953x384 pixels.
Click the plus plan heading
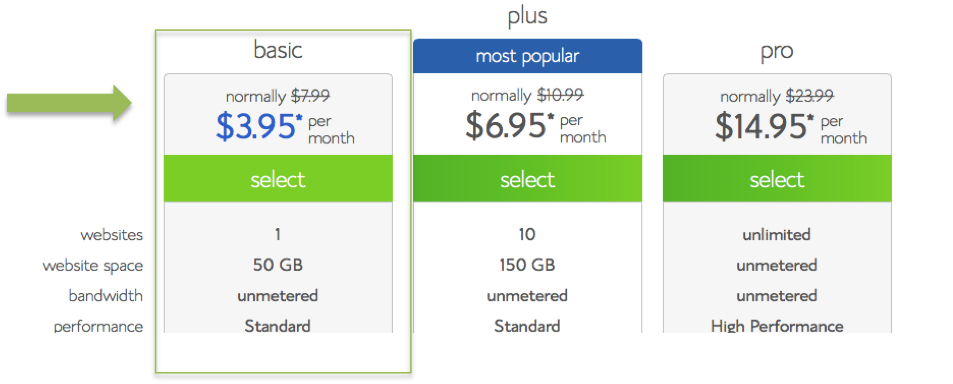(528, 16)
